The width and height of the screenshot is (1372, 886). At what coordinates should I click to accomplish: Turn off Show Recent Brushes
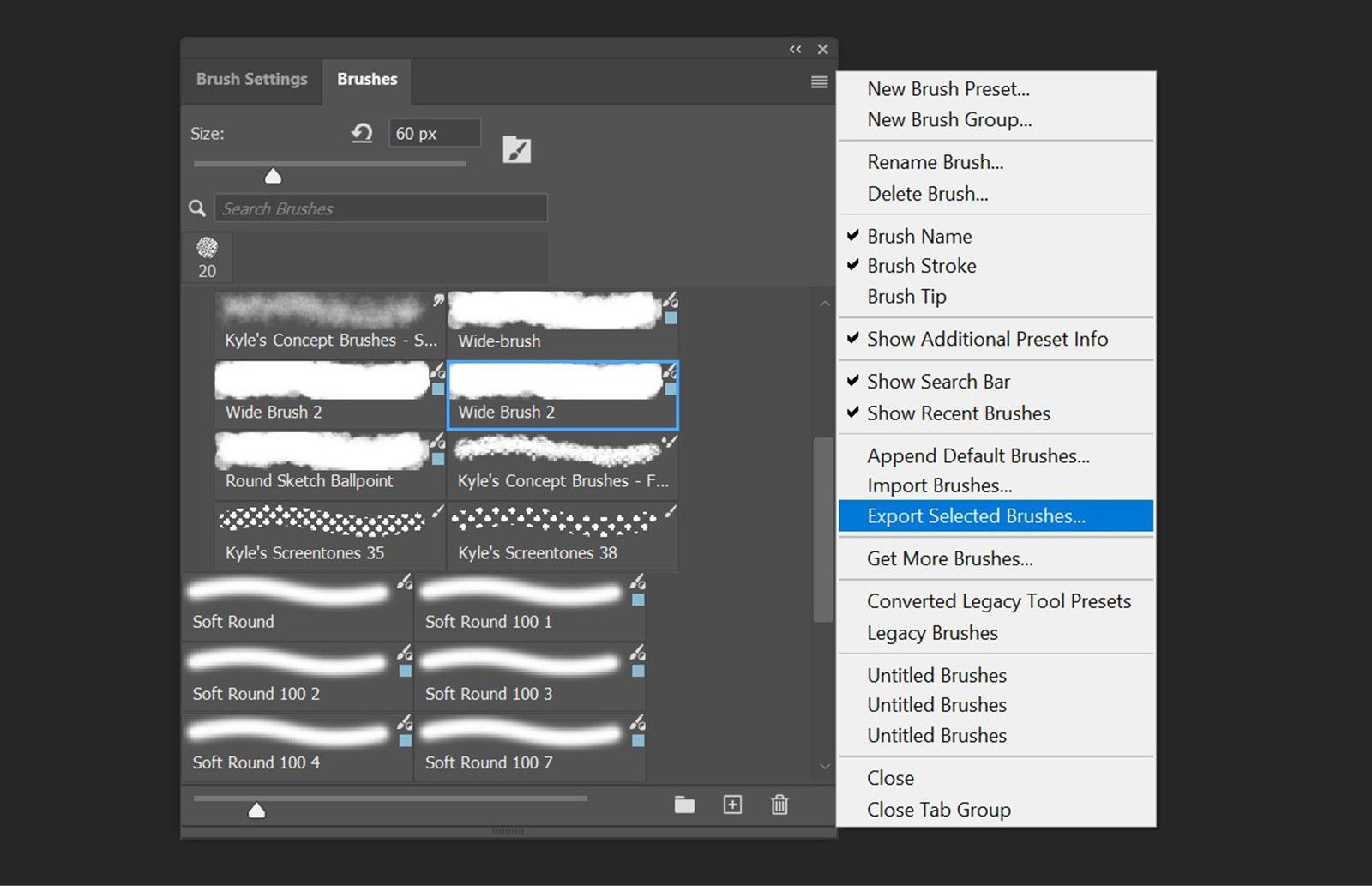(x=958, y=413)
